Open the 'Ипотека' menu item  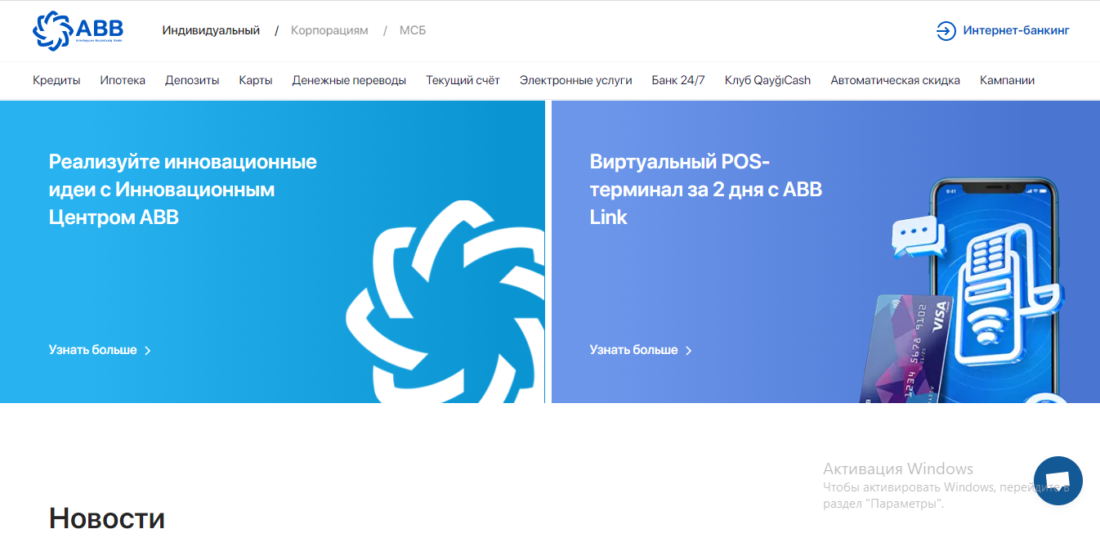[122, 80]
